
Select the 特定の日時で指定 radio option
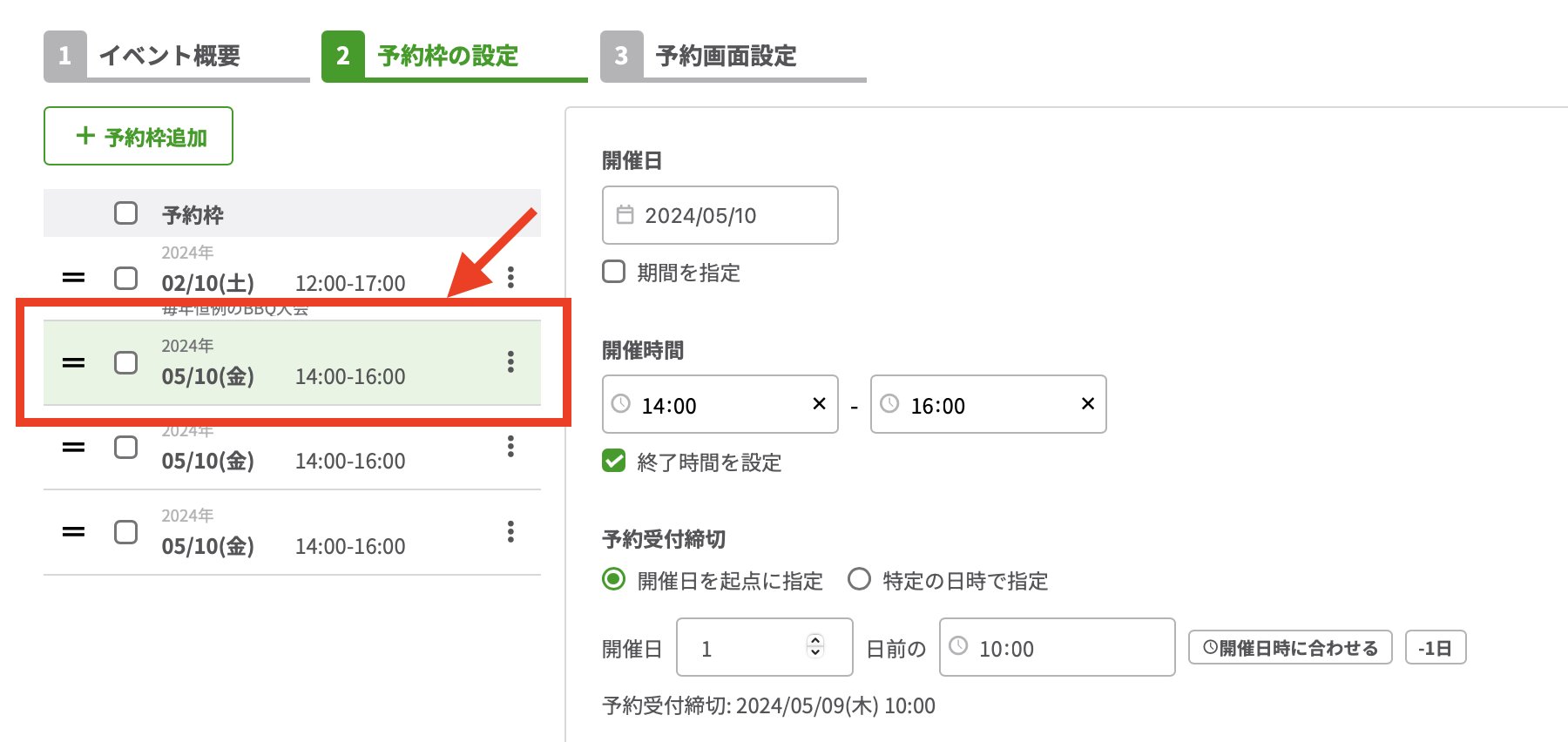tap(860, 579)
